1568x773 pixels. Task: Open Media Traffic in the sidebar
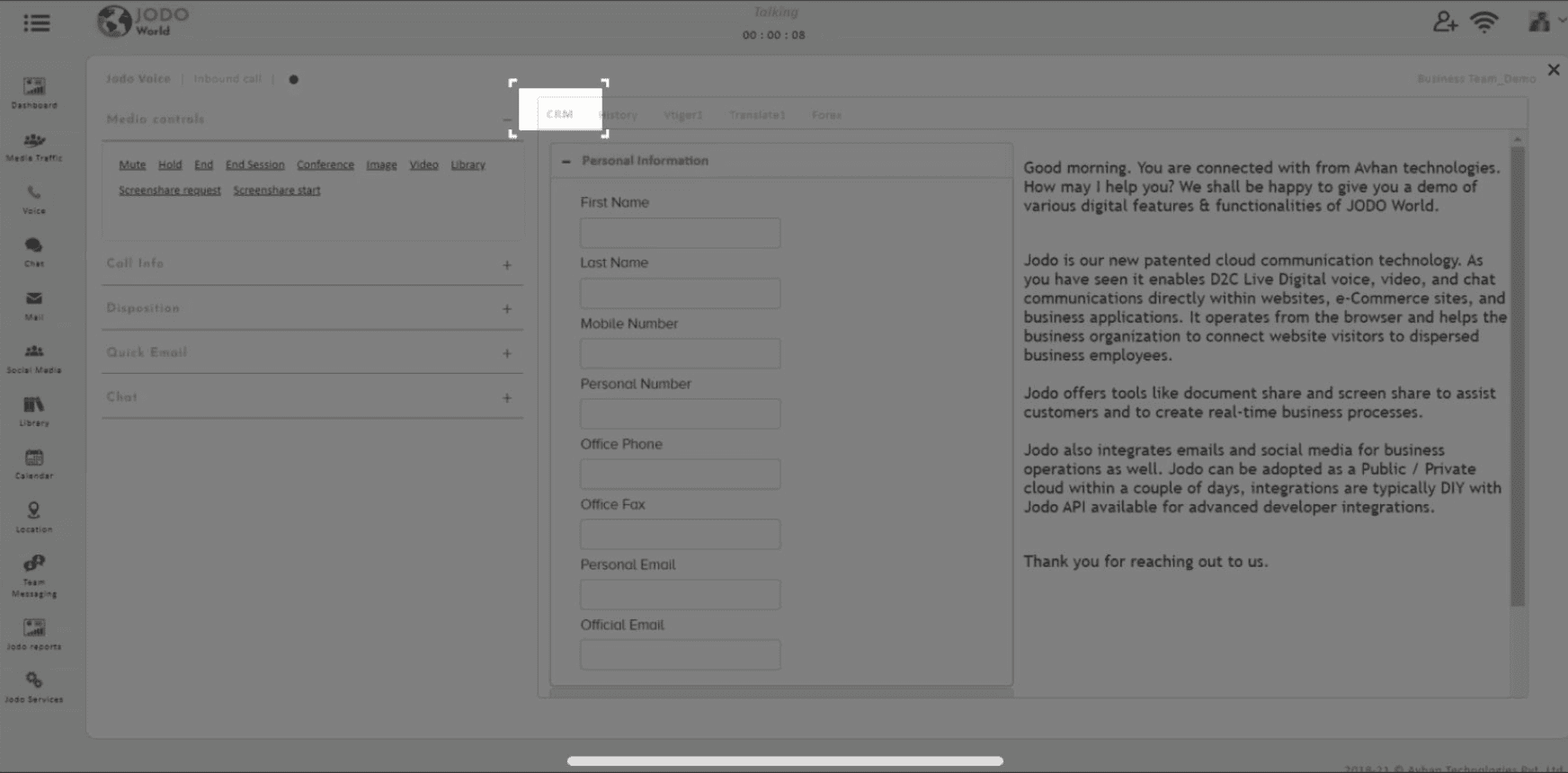pos(34,147)
